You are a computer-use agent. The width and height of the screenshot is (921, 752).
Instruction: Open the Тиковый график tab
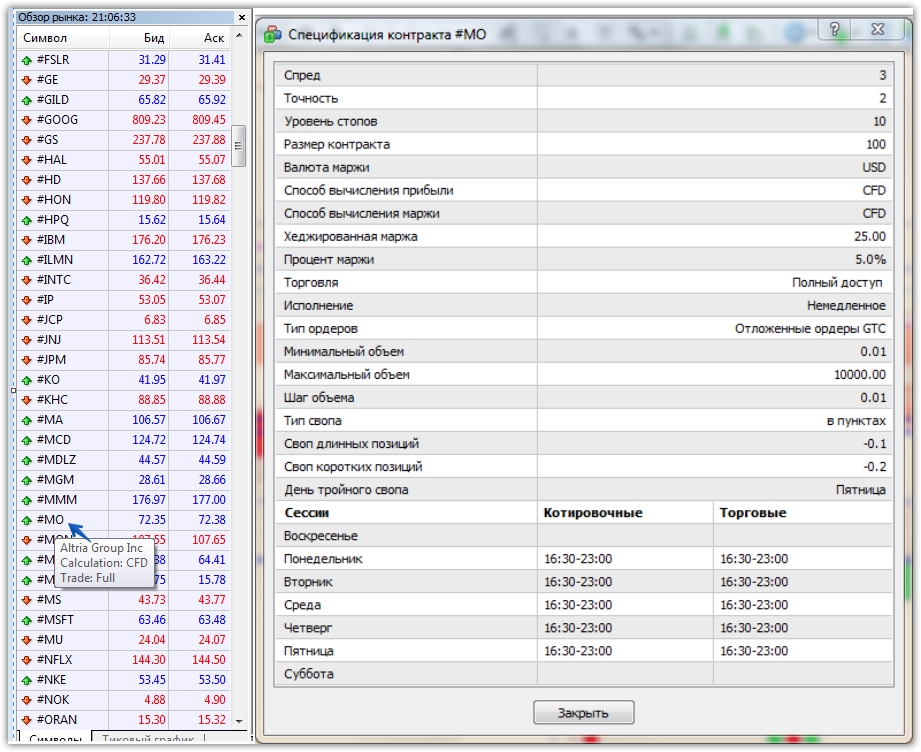point(147,738)
